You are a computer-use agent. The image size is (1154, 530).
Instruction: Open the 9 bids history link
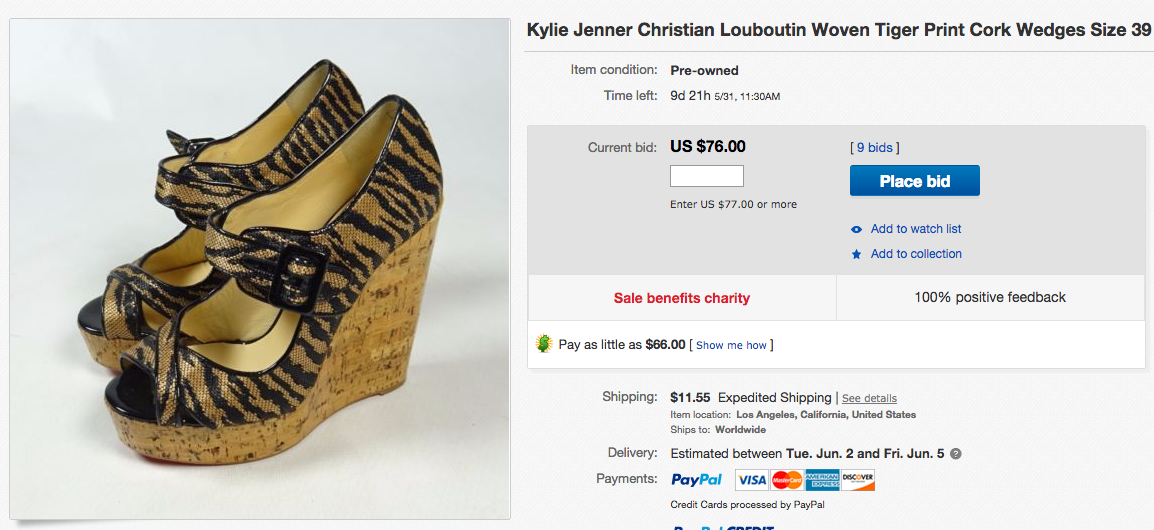(x=875, y=148)
